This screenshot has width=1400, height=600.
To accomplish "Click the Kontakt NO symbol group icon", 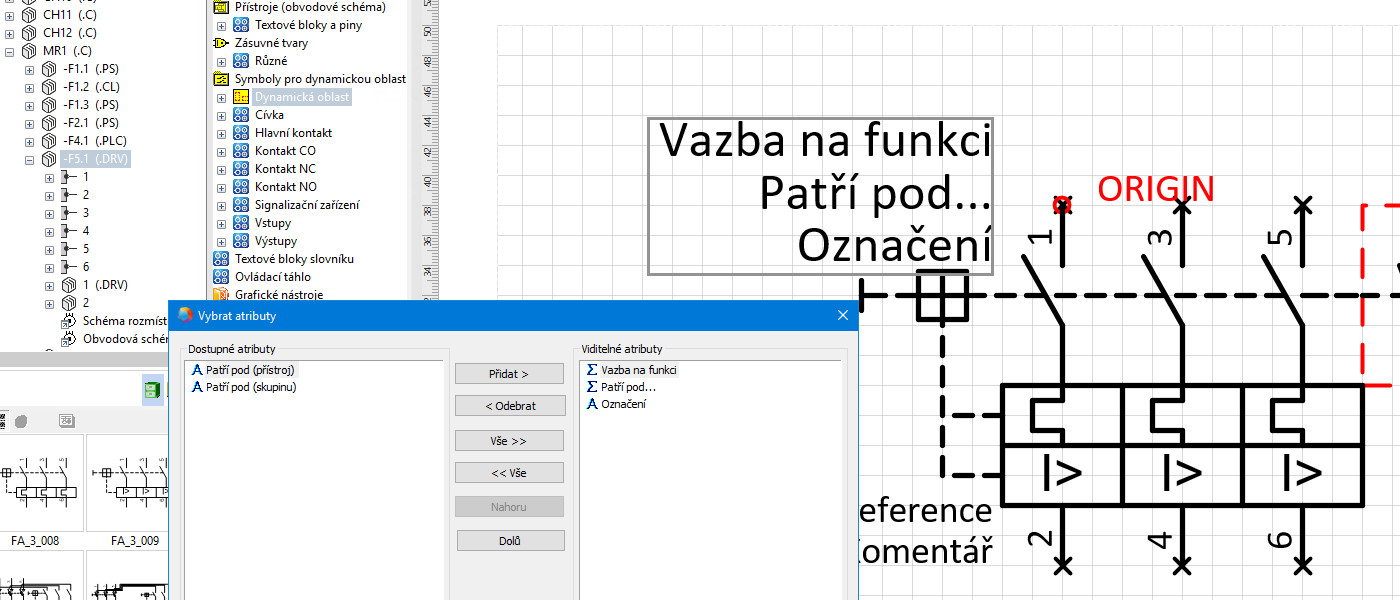I will (x=241, y=187).
